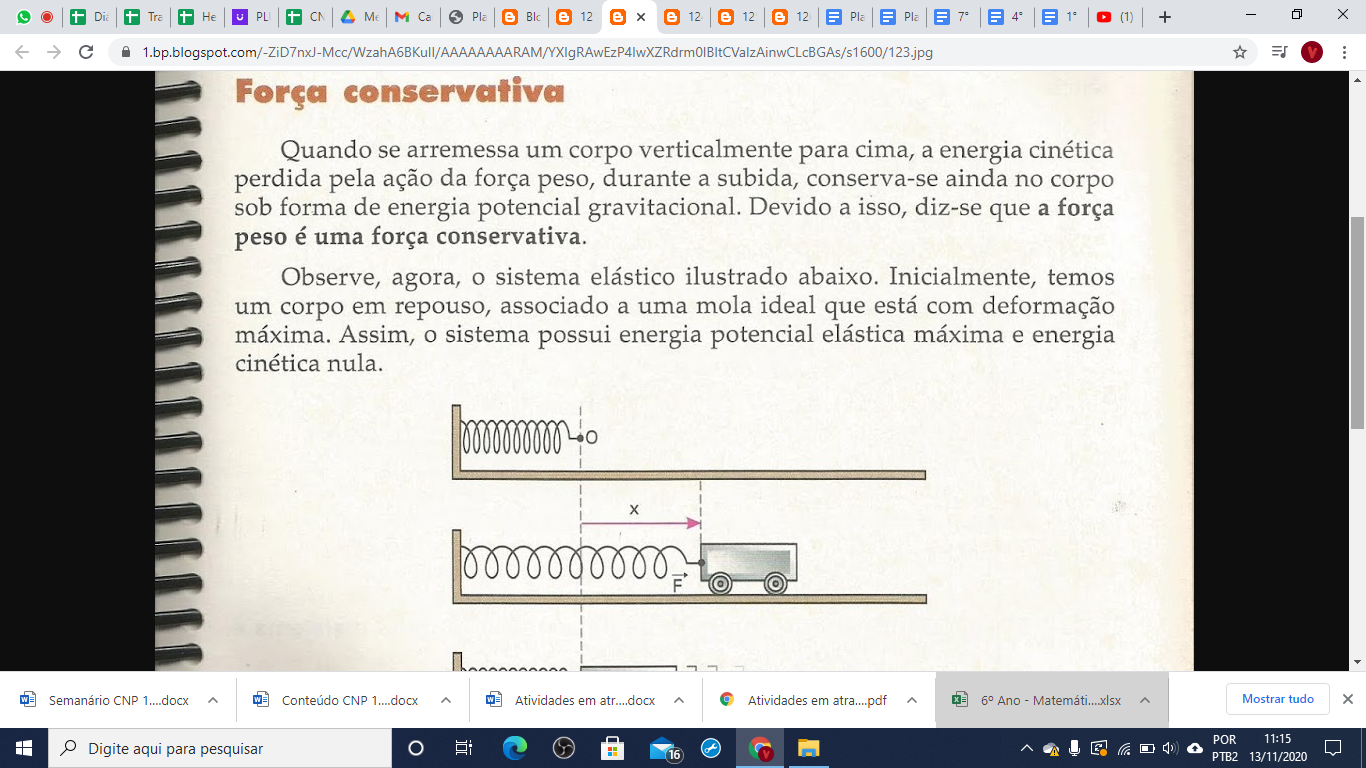
Task: Go forward to the next page
Action: point(54,52)
